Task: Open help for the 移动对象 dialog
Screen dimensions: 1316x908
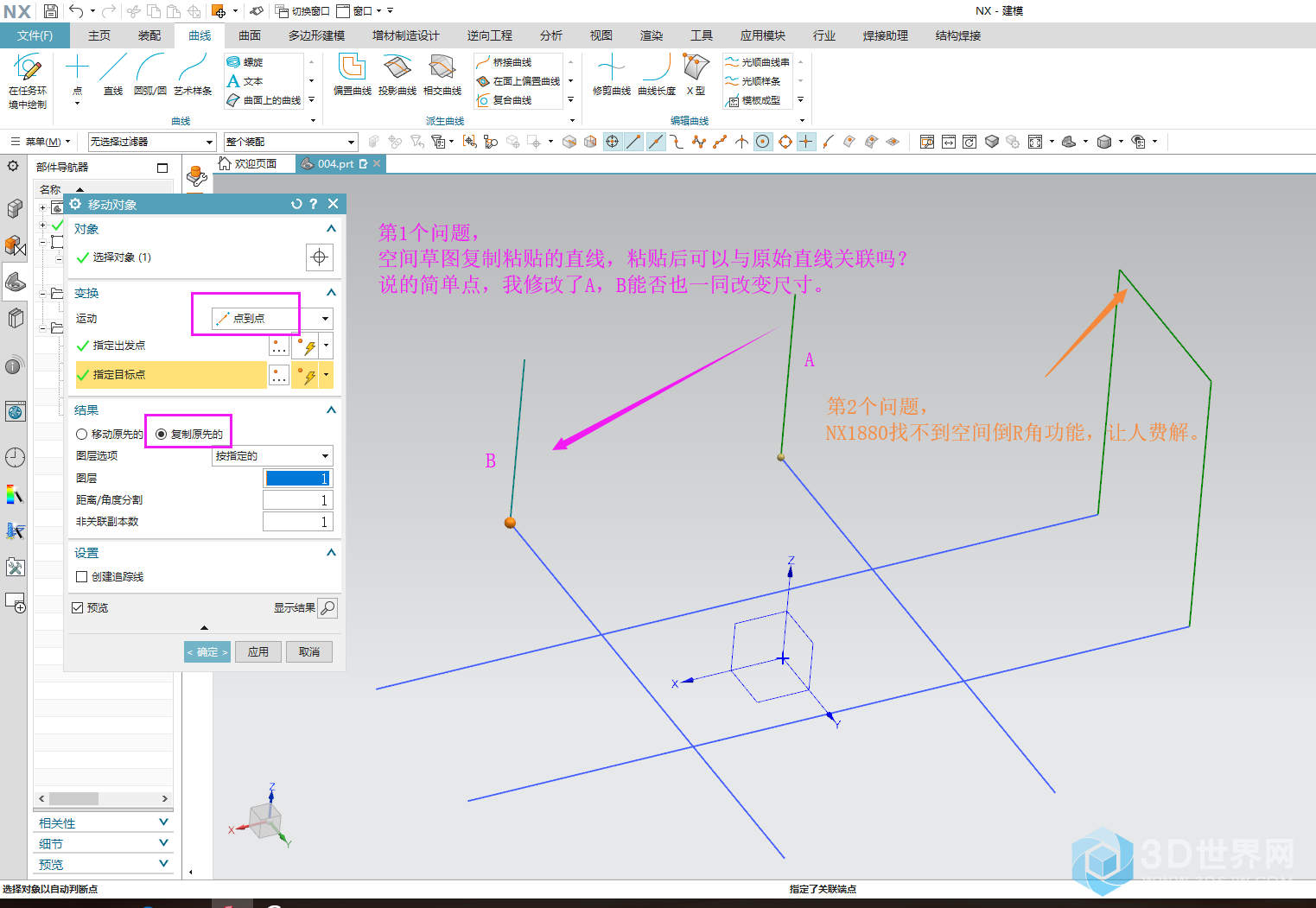Action: click(x=314, y=204)
